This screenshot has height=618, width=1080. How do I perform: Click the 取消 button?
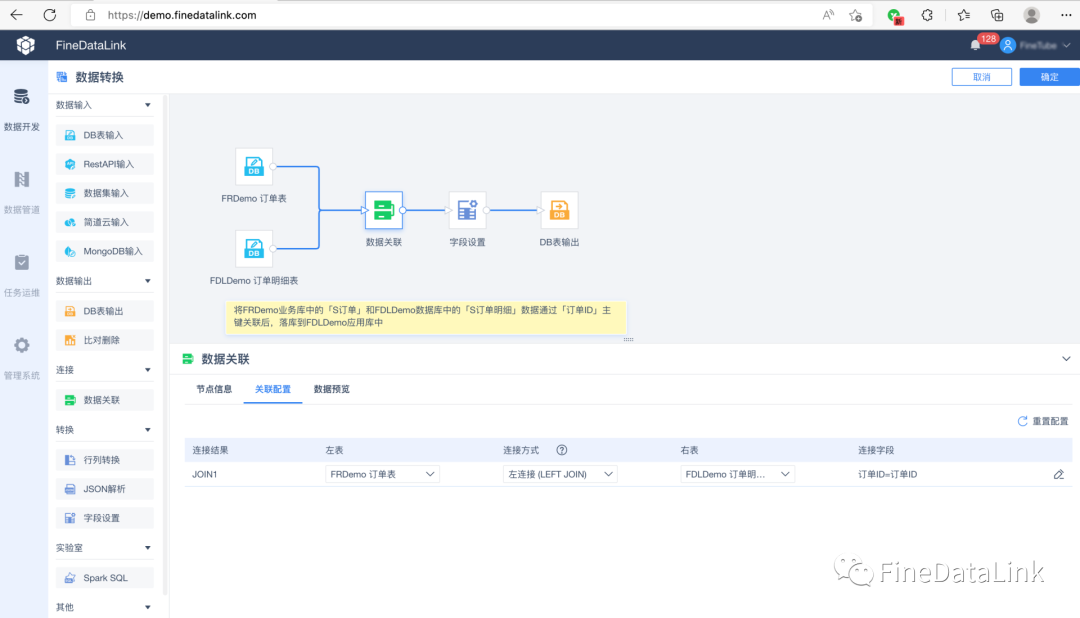(982, 77)
